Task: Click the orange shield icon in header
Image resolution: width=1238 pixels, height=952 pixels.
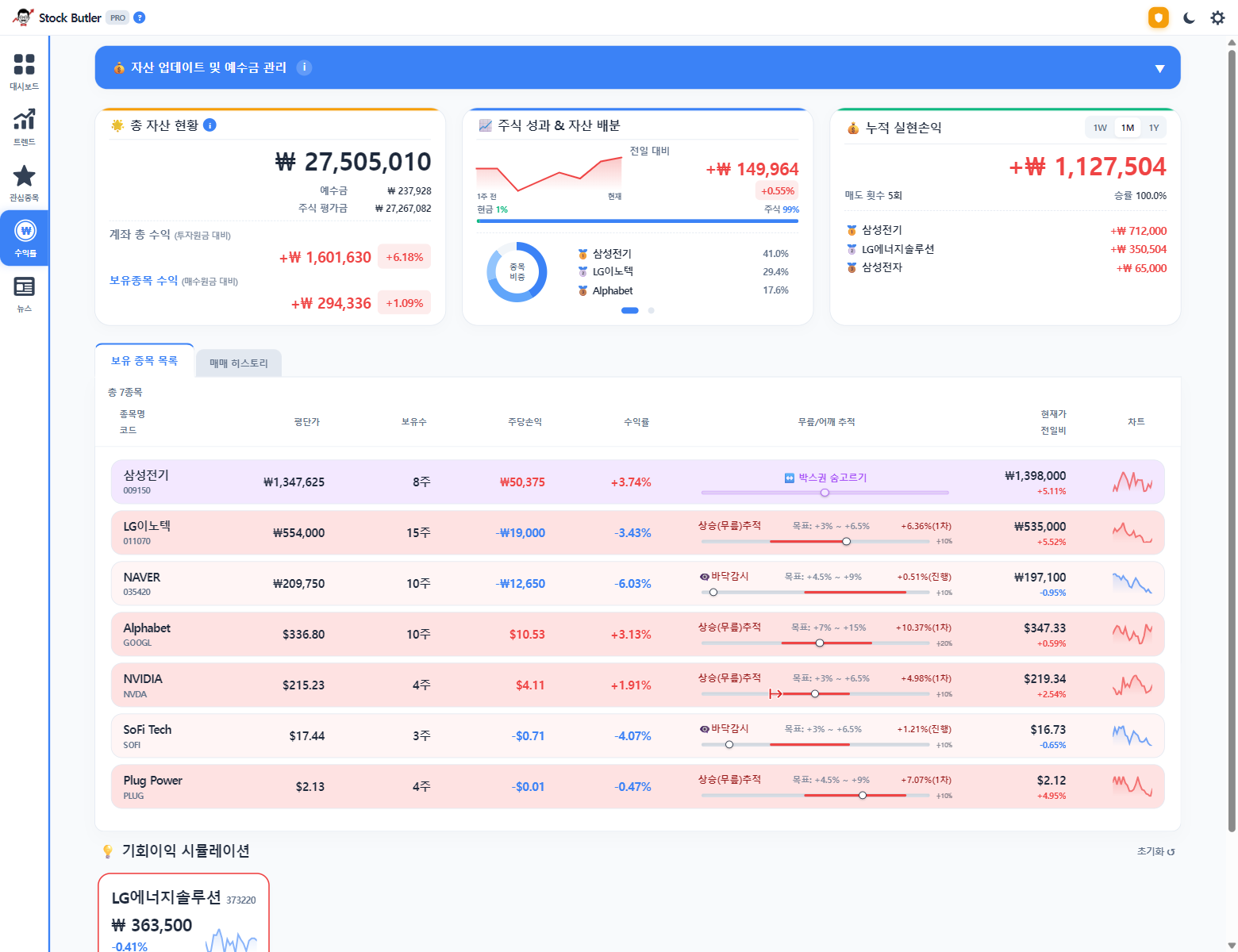Action: (x=1159, y=17)
